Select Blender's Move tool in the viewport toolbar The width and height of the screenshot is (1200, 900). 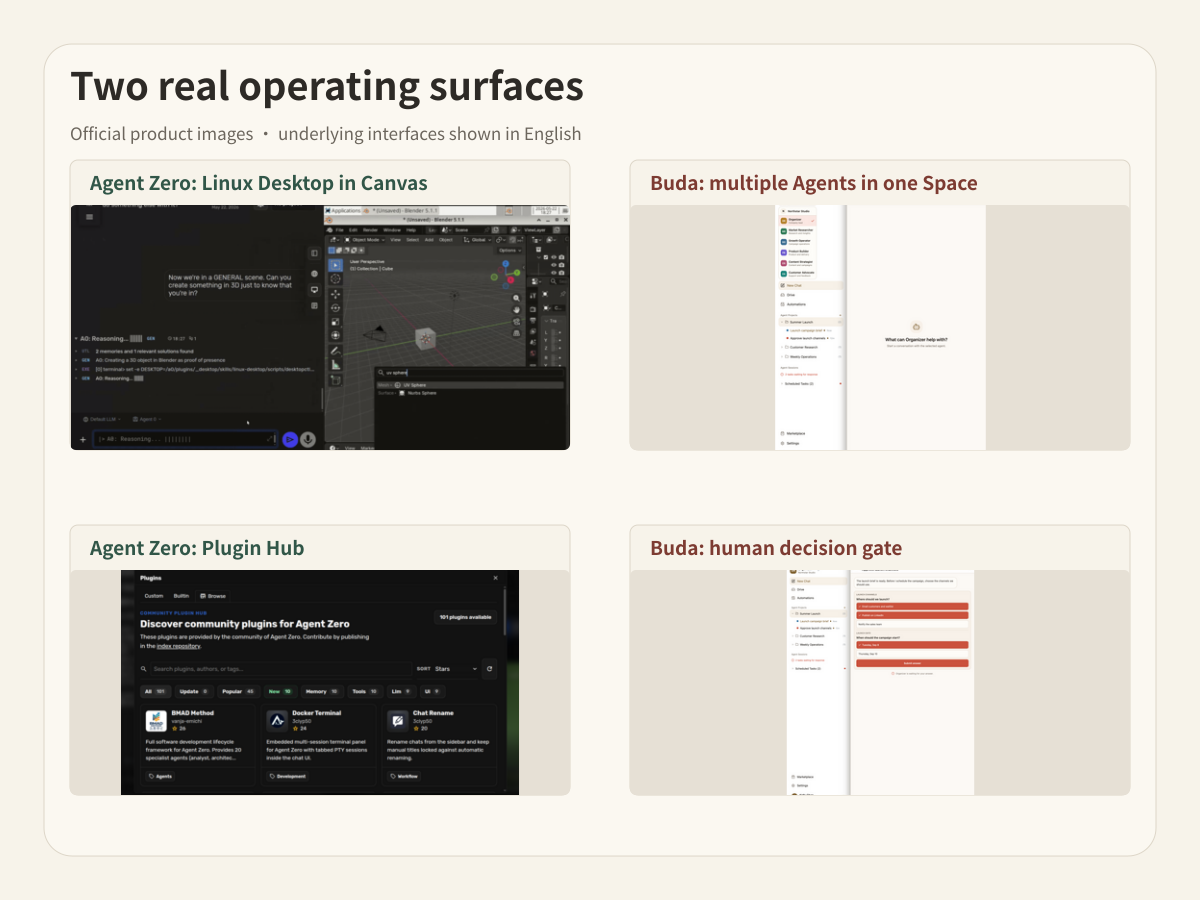click(x=335, y=294)
